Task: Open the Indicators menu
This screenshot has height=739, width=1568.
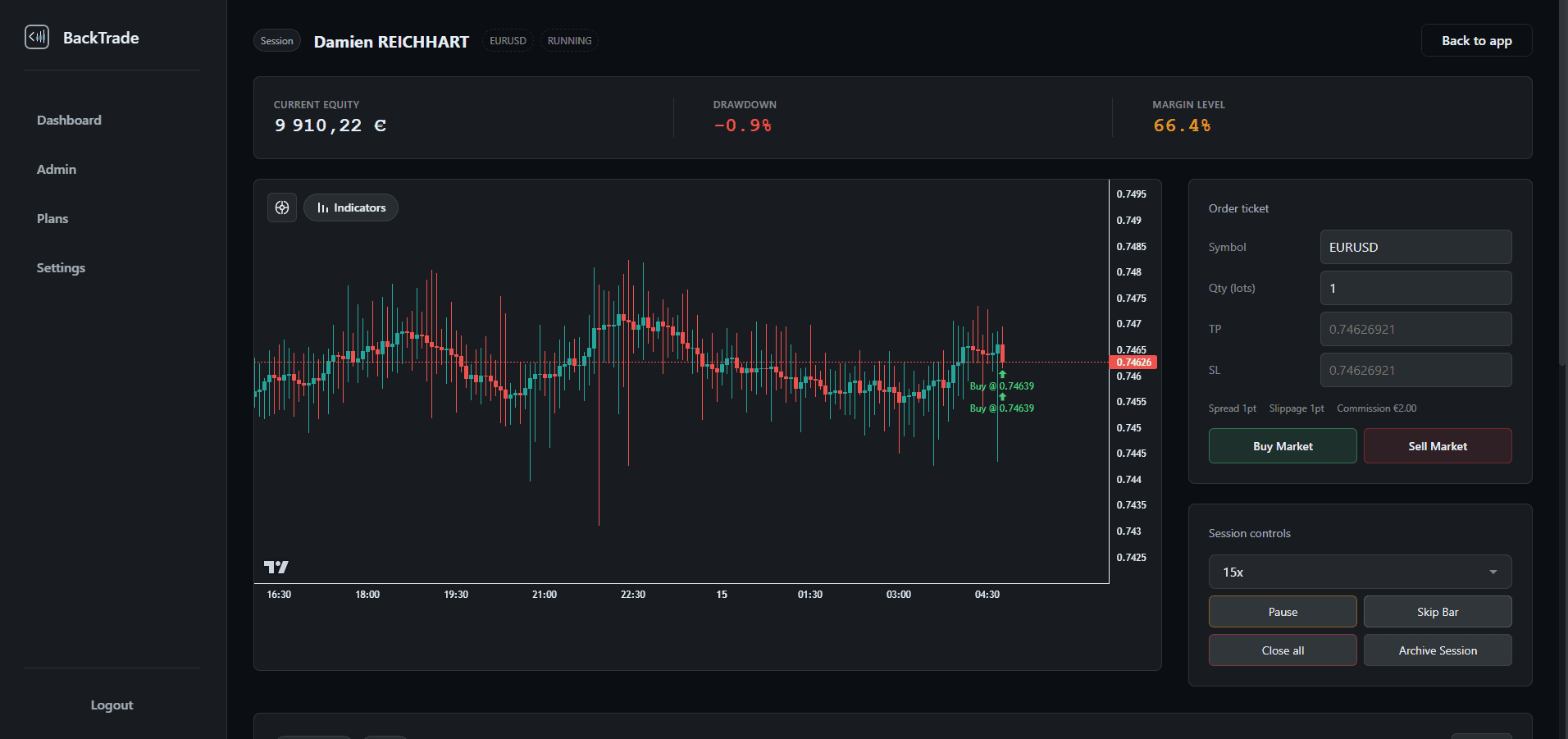Action: click(351, 208)
